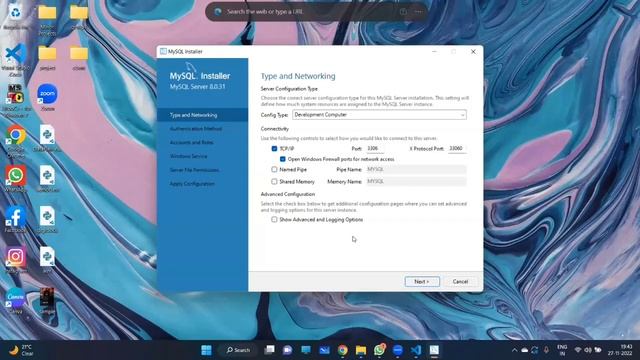The image size is (640, 360).
Task: Click the microphone tray icon
Action: pos(546,350)
